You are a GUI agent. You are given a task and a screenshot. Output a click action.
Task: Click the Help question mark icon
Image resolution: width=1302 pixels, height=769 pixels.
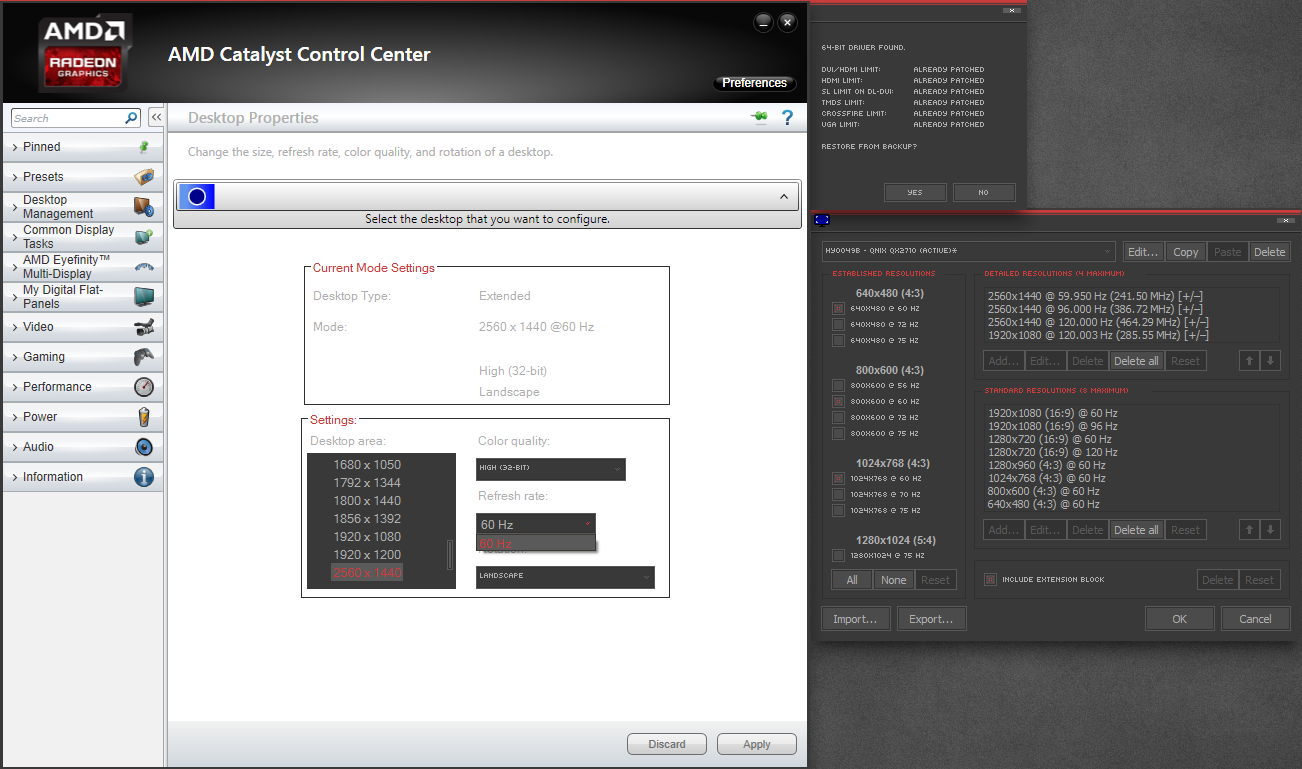787,118
